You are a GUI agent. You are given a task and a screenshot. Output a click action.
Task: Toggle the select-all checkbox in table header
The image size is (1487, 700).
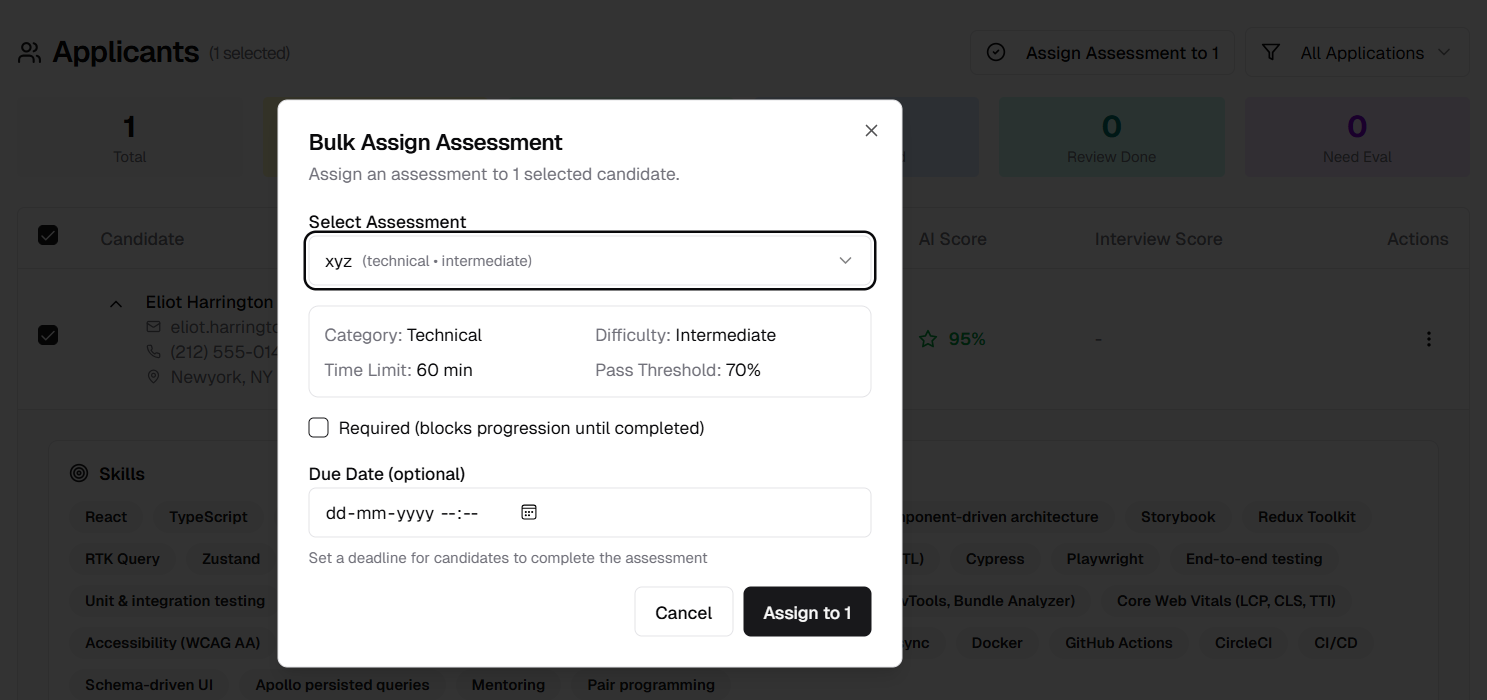coord(48,236)
